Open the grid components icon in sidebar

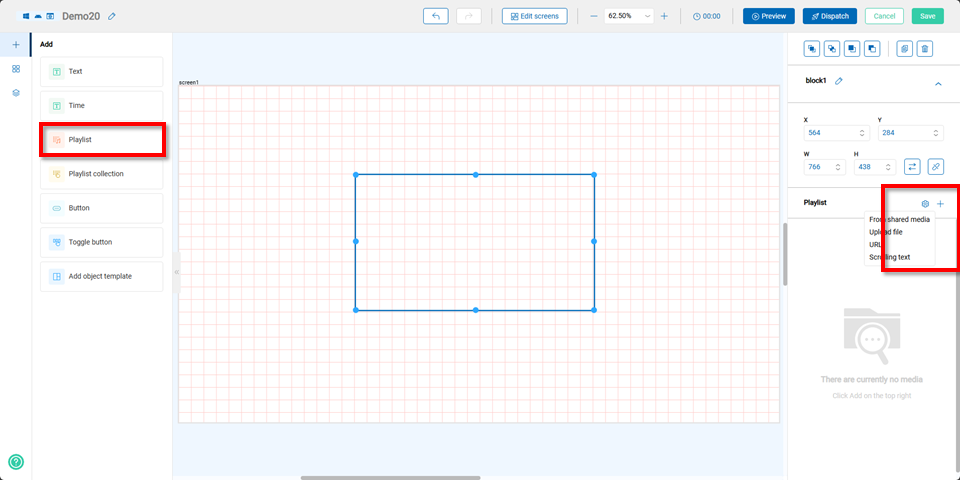(x=16, y=69)
